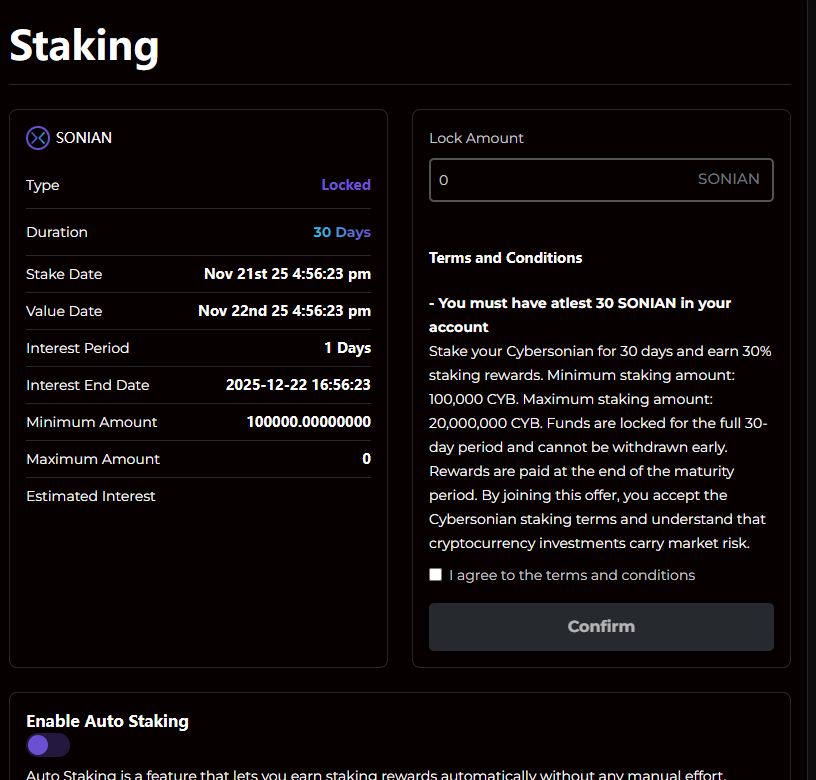
Task: Uncheck the terms and conditions agreement box
Action: (x=435, y=574)
